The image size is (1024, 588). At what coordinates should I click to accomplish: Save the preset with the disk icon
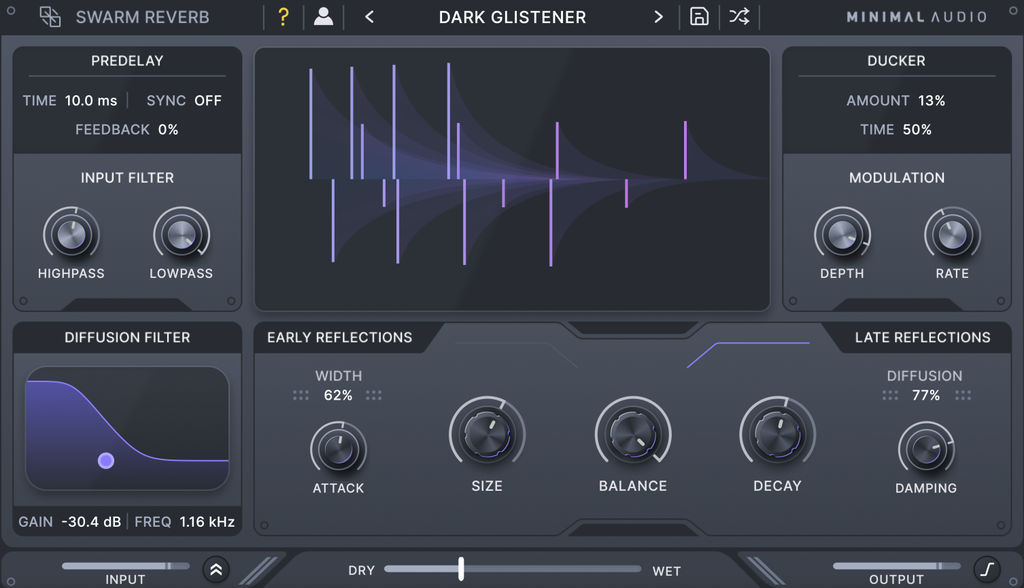699,17
